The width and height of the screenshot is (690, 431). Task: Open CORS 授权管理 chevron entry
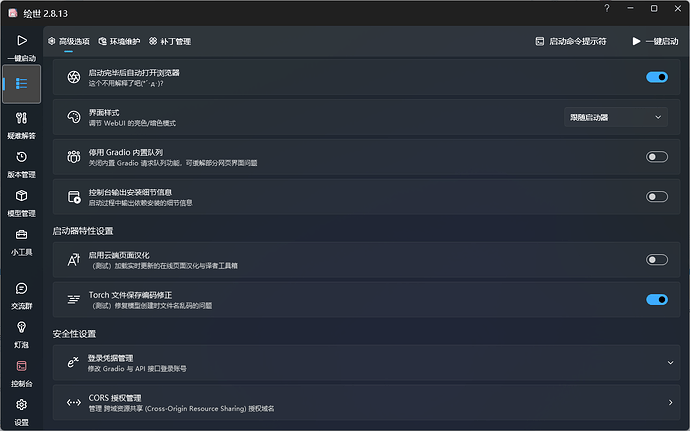pyautogui.click(x=367, y=402)
